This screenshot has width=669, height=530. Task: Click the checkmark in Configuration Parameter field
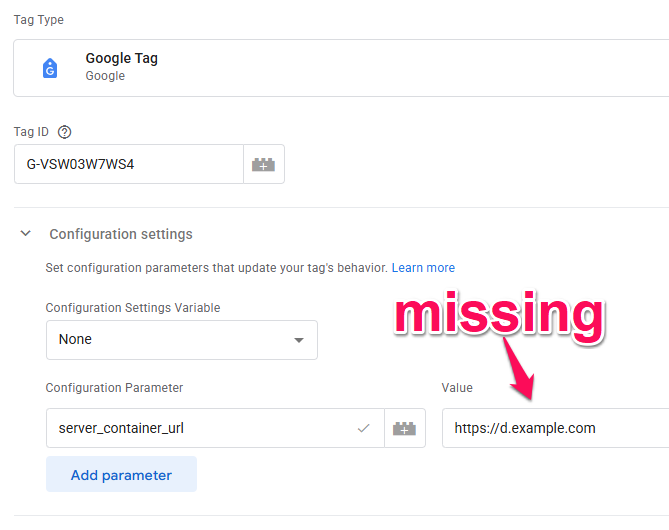(x=364, y=428)
